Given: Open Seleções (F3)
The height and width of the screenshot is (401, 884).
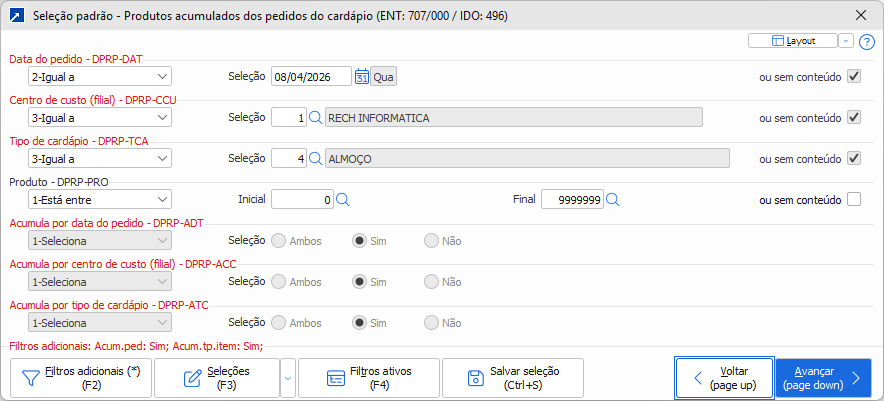Looking at the screenshot, I should tap(216, 378).
